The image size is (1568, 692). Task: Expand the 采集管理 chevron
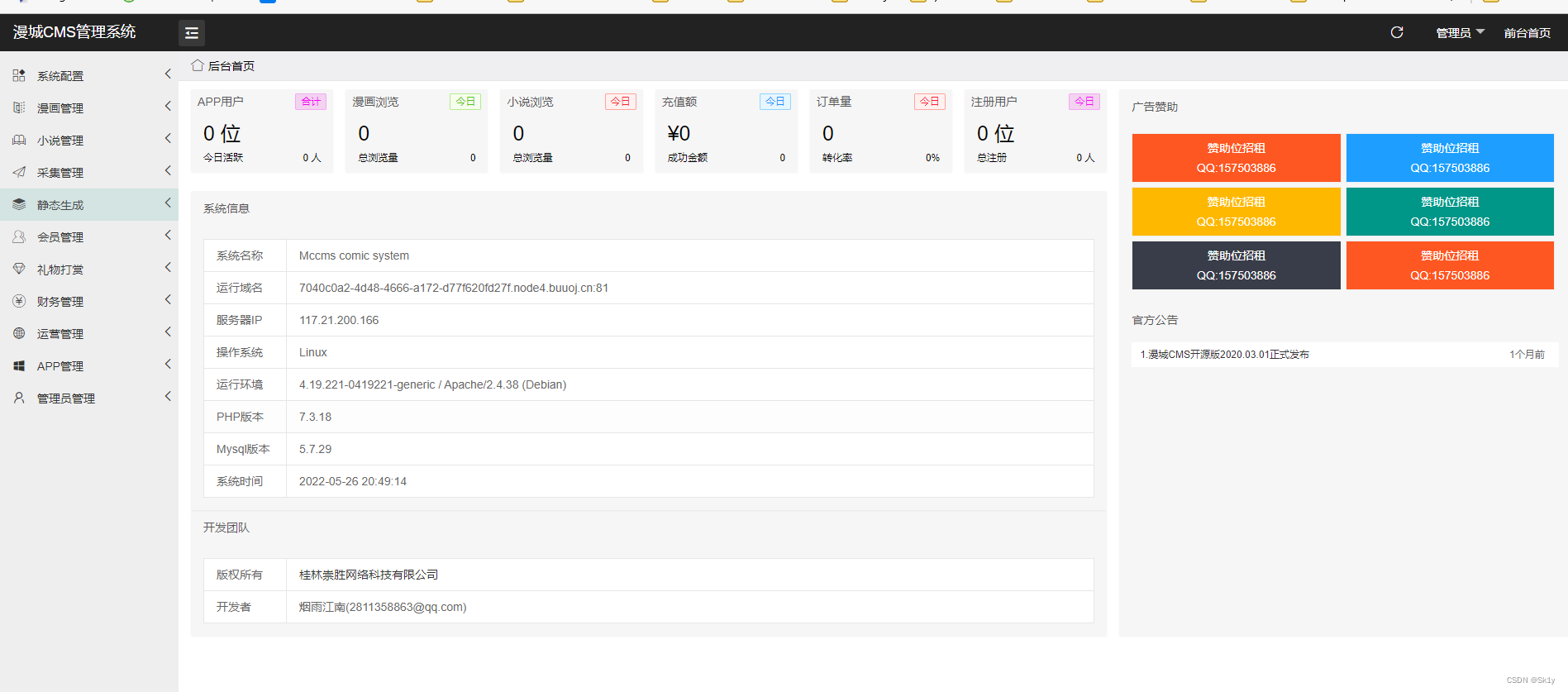(x=168, y=171)
